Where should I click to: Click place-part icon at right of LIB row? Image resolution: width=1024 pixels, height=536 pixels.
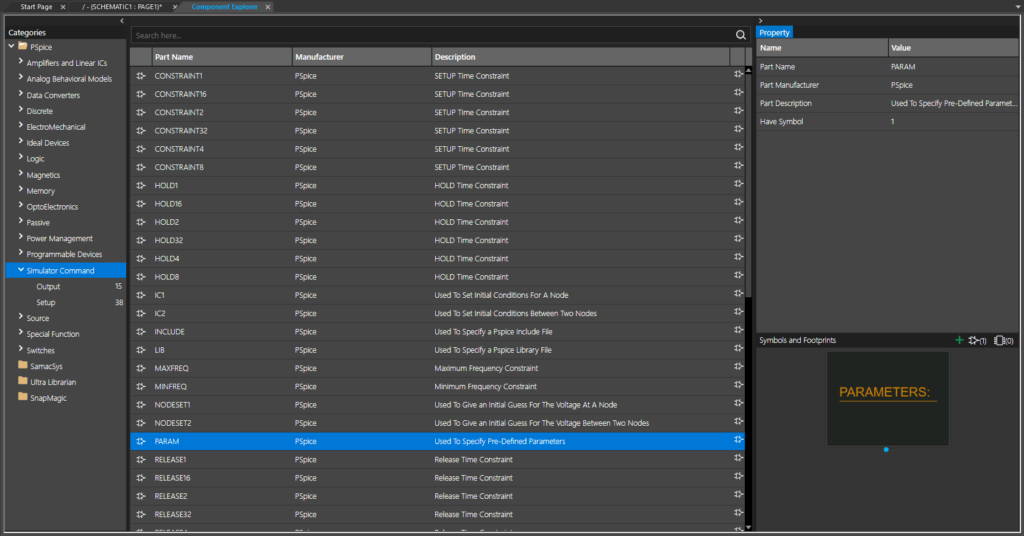(x=738, y=349)
